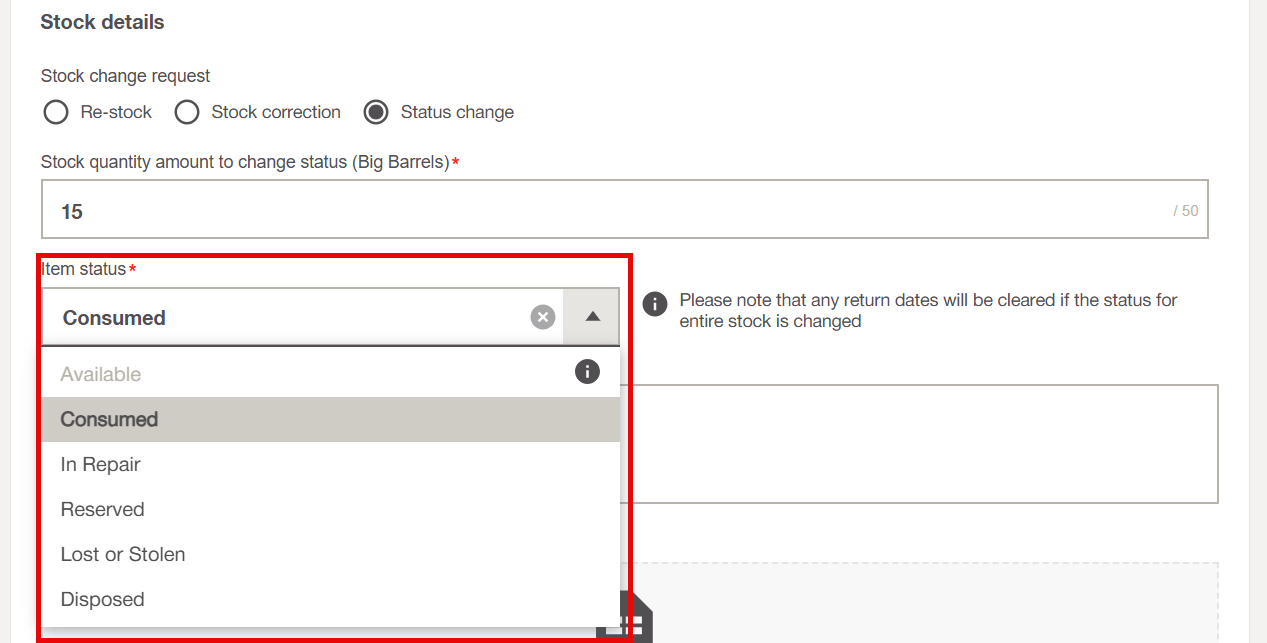Click the Item status field label
This screenshot has width=1267, height=643.
pos(84,269)
